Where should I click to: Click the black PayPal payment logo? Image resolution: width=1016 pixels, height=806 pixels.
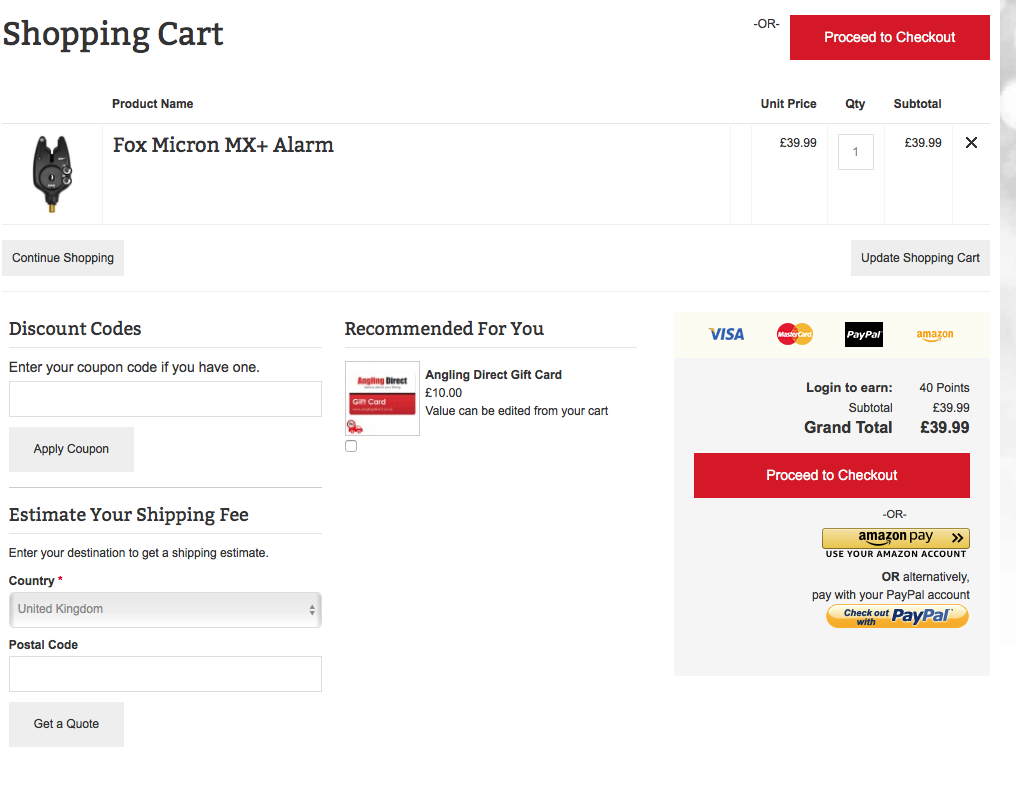point(864,334)
